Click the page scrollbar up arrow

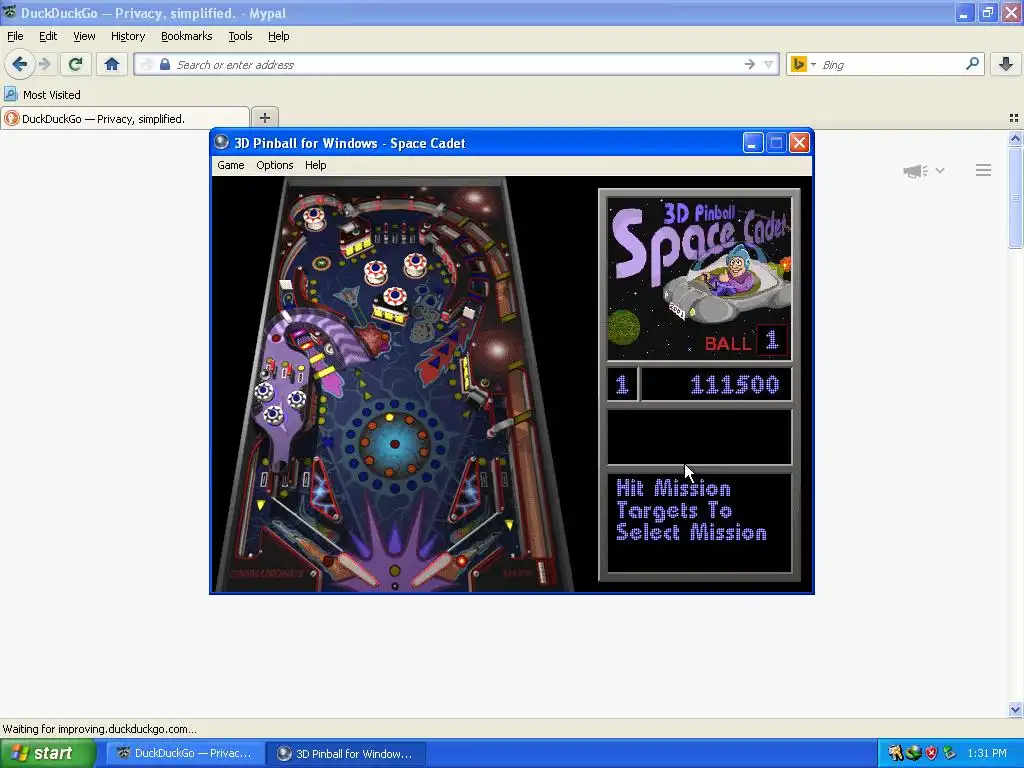[x=1015, y=138]
